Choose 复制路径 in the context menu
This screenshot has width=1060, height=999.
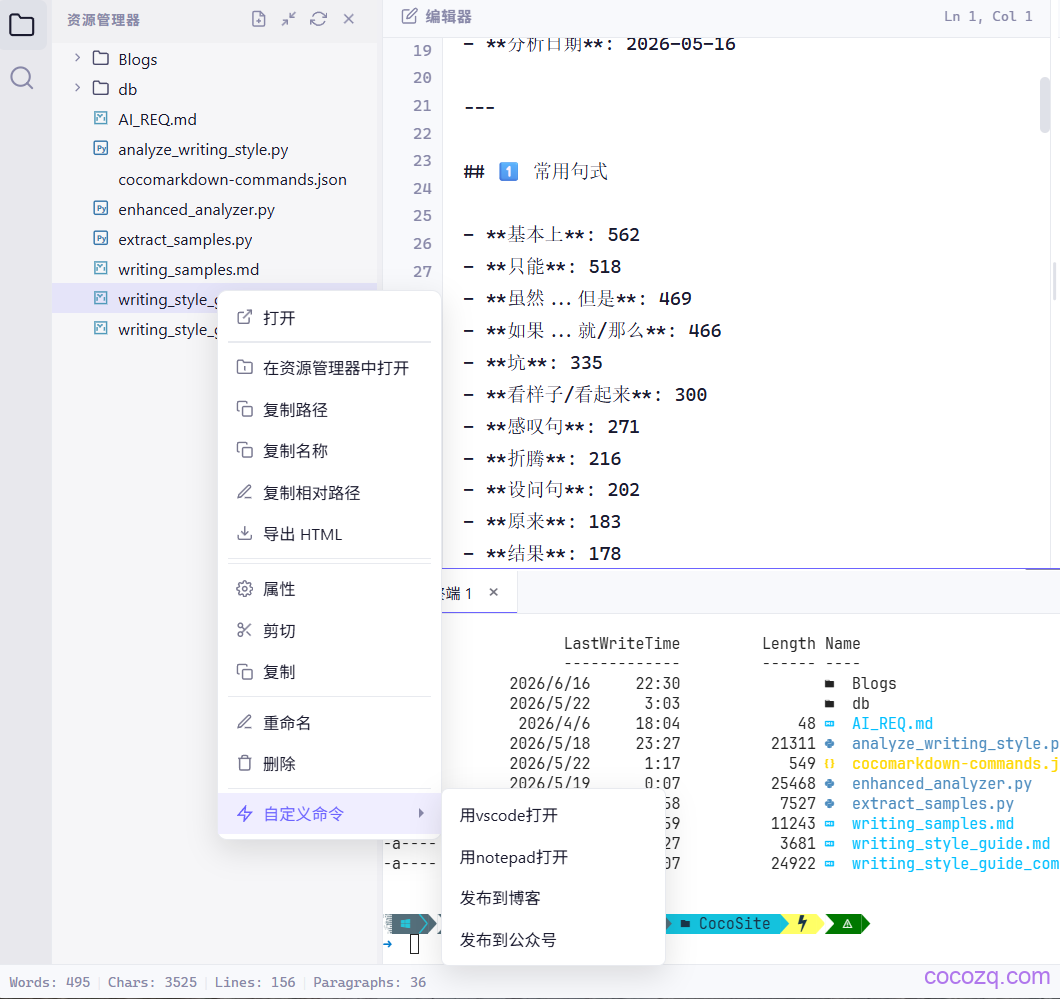point(329,410)
